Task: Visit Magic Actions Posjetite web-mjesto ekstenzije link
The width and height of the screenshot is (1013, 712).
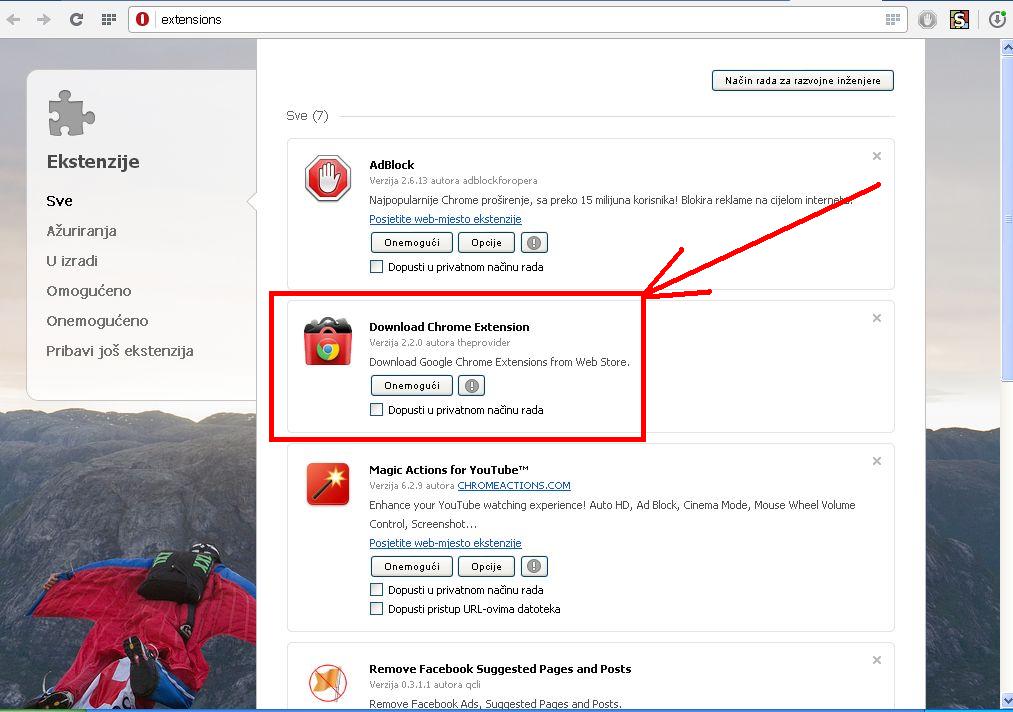Action: coord(445,543)
